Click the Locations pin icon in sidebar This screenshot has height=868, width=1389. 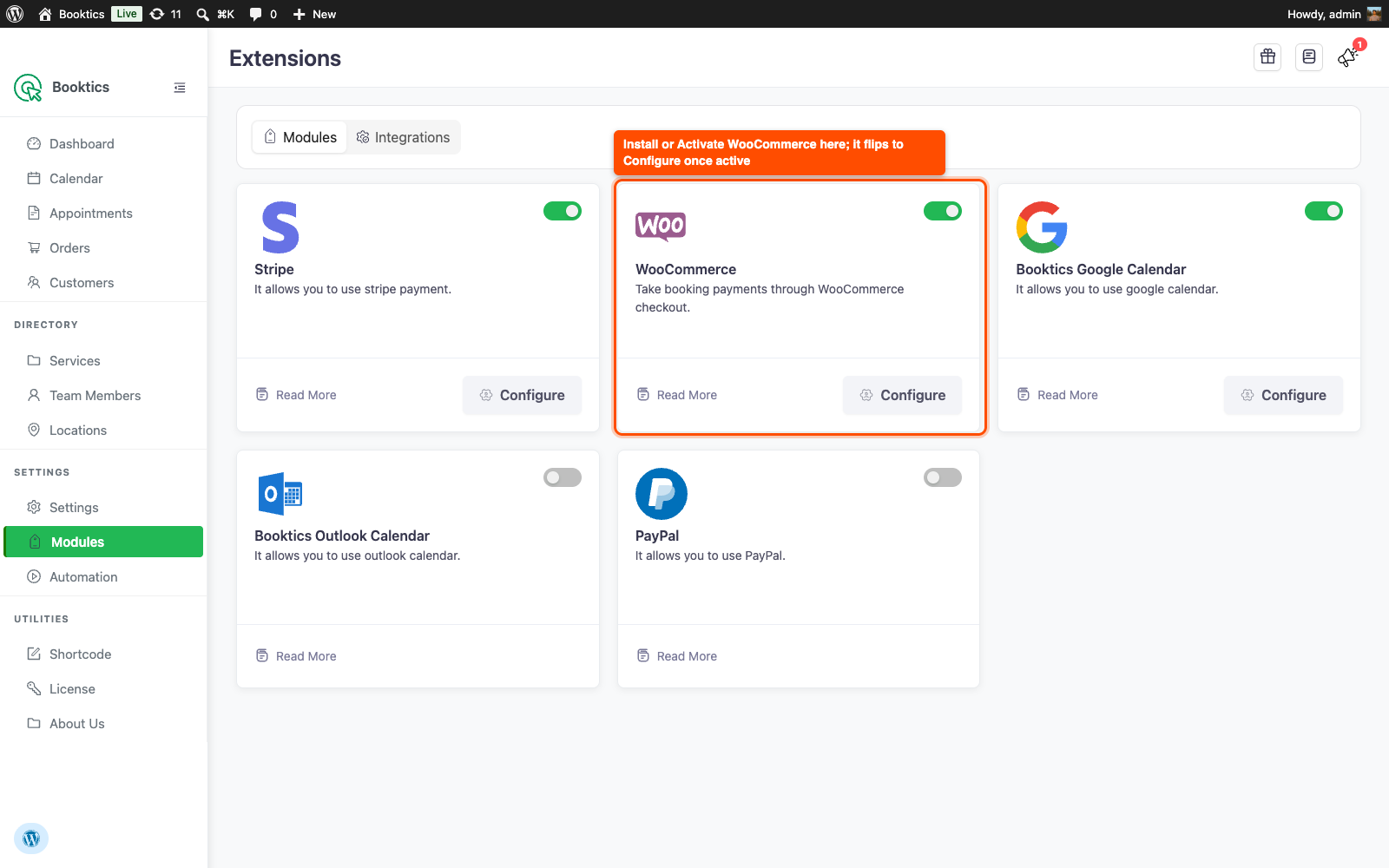pos(34,430)
